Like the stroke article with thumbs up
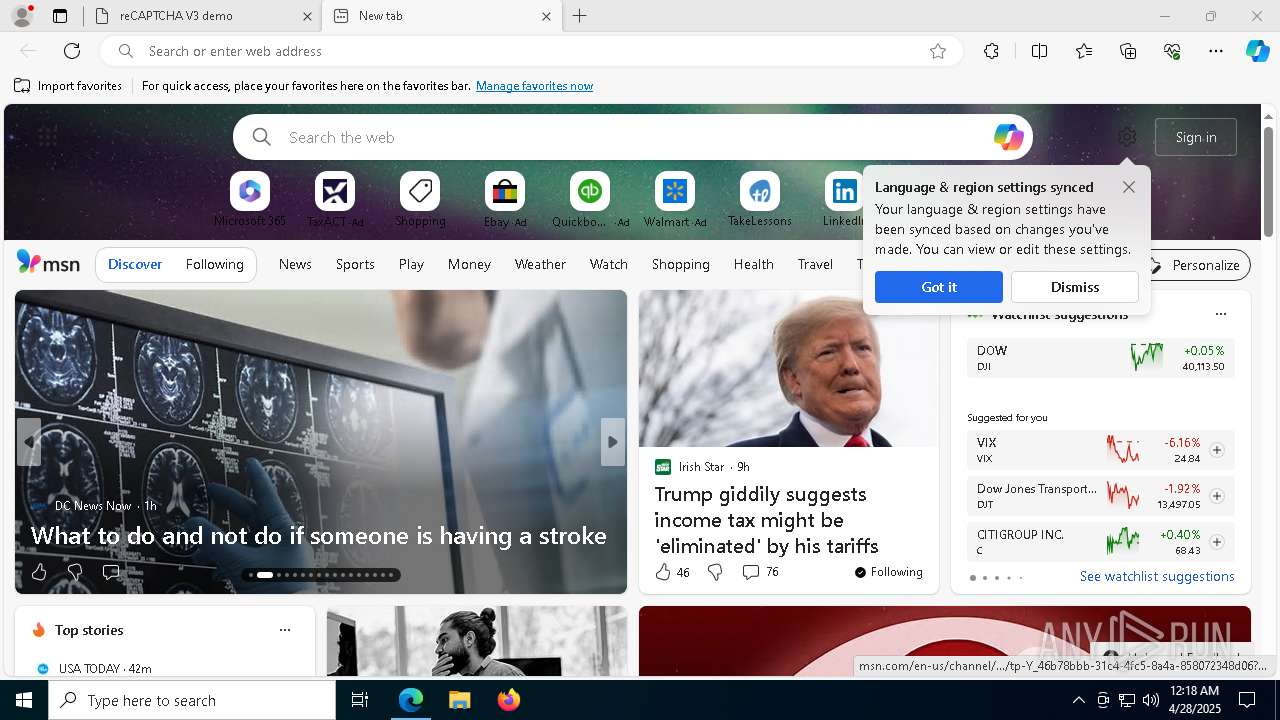 pos(39,572)
